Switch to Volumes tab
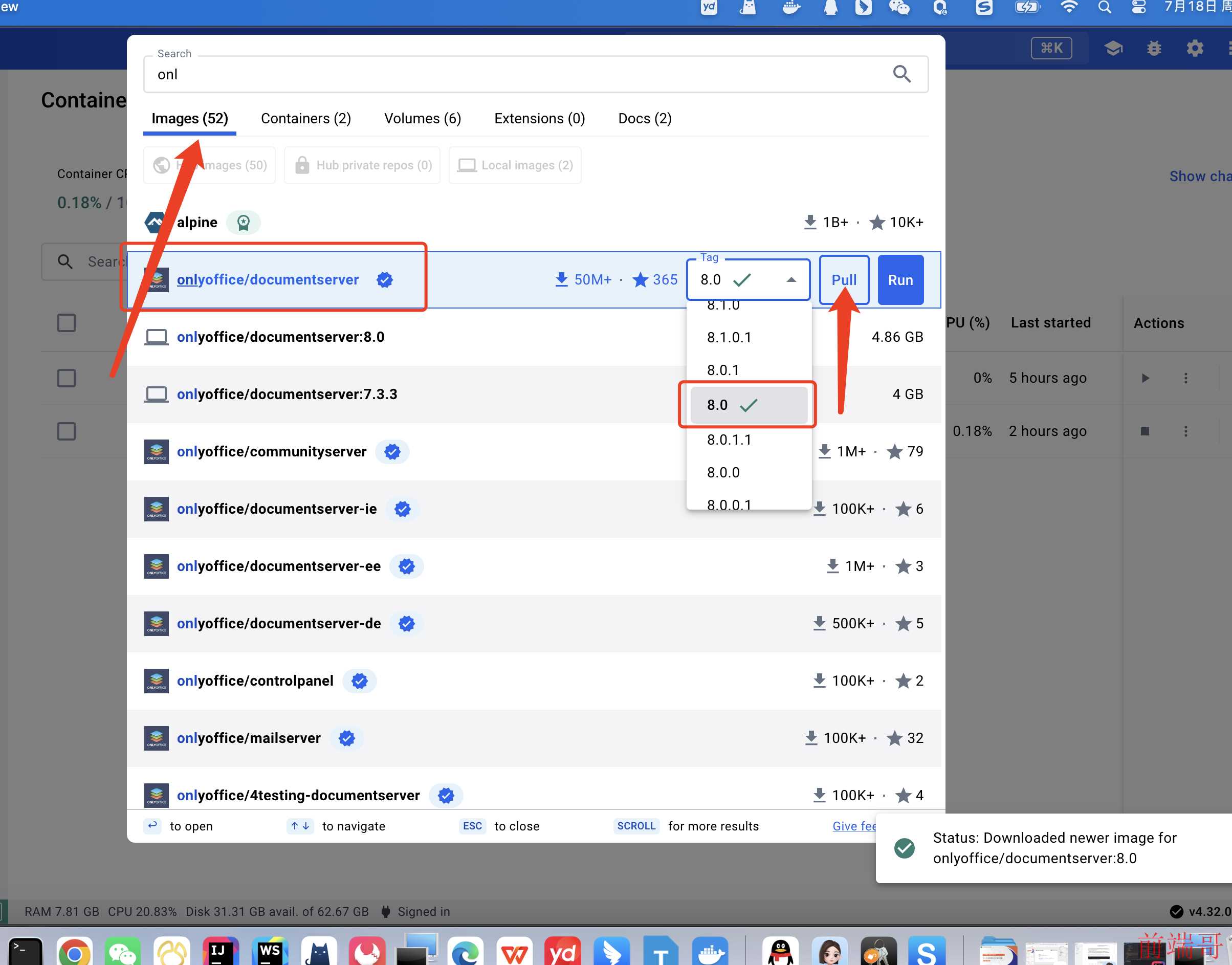This screenshot has height=965, width=1232. click(x=423, y=118)
